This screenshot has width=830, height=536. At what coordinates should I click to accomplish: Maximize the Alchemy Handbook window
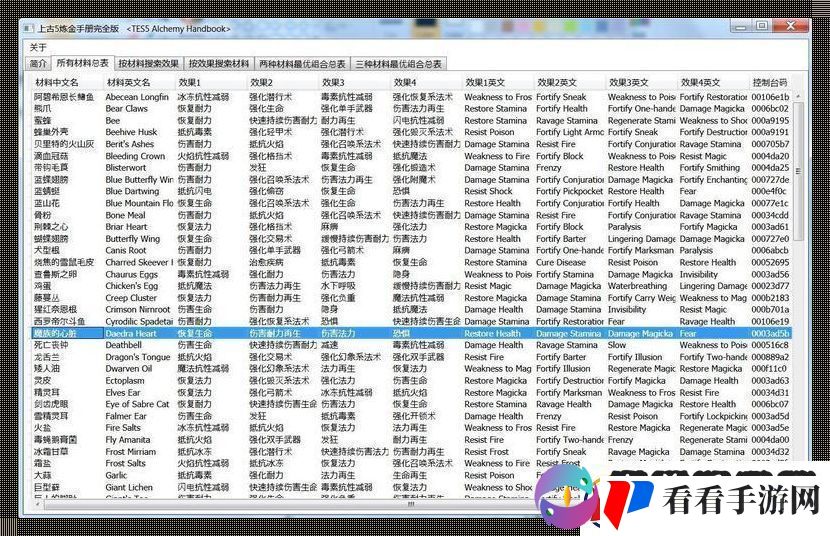tap(762, 26)
